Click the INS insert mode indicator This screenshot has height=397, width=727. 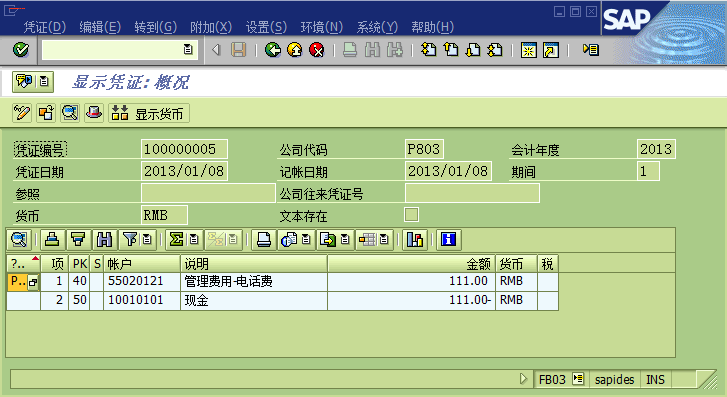coord(655,379)
